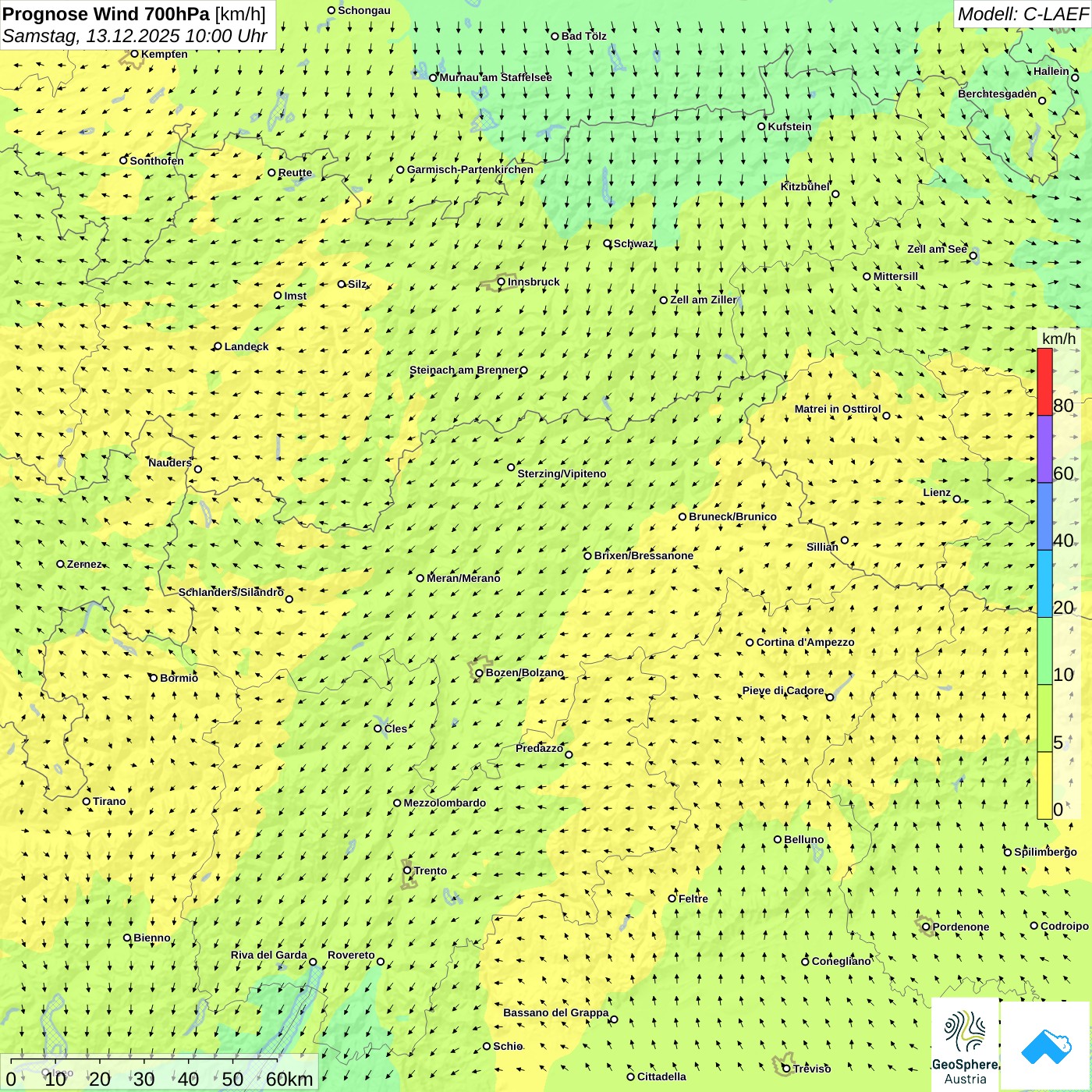The image size is (1092, 1092).
Task: Click the date "Samstag, 13.12.2025 10:00 Uhr"
Action: tap(135, 36)
